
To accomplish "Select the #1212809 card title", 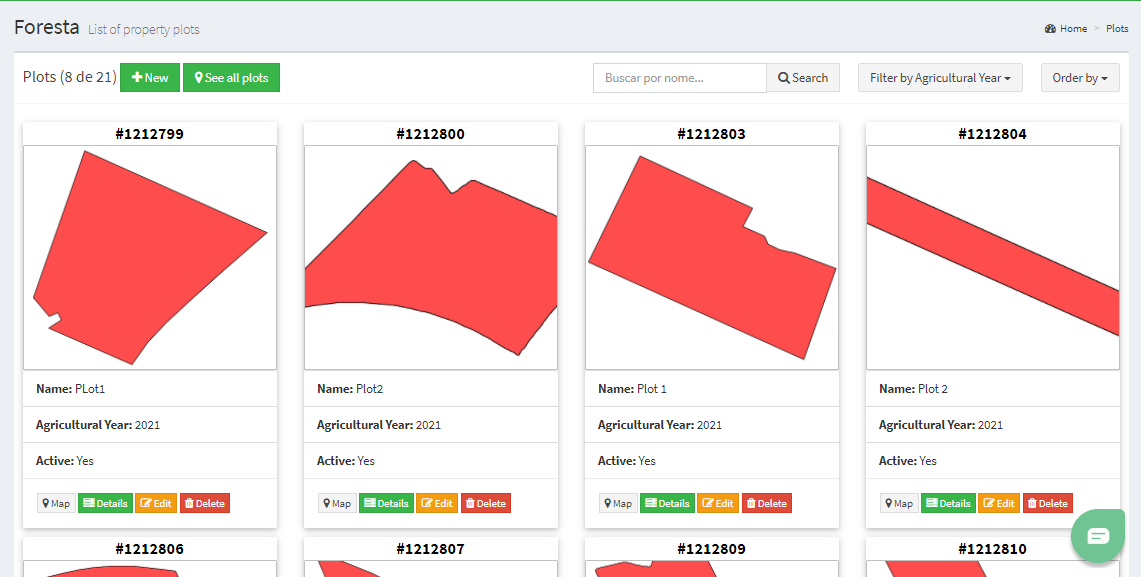I will pyautogui.click(x=712, y=549).
